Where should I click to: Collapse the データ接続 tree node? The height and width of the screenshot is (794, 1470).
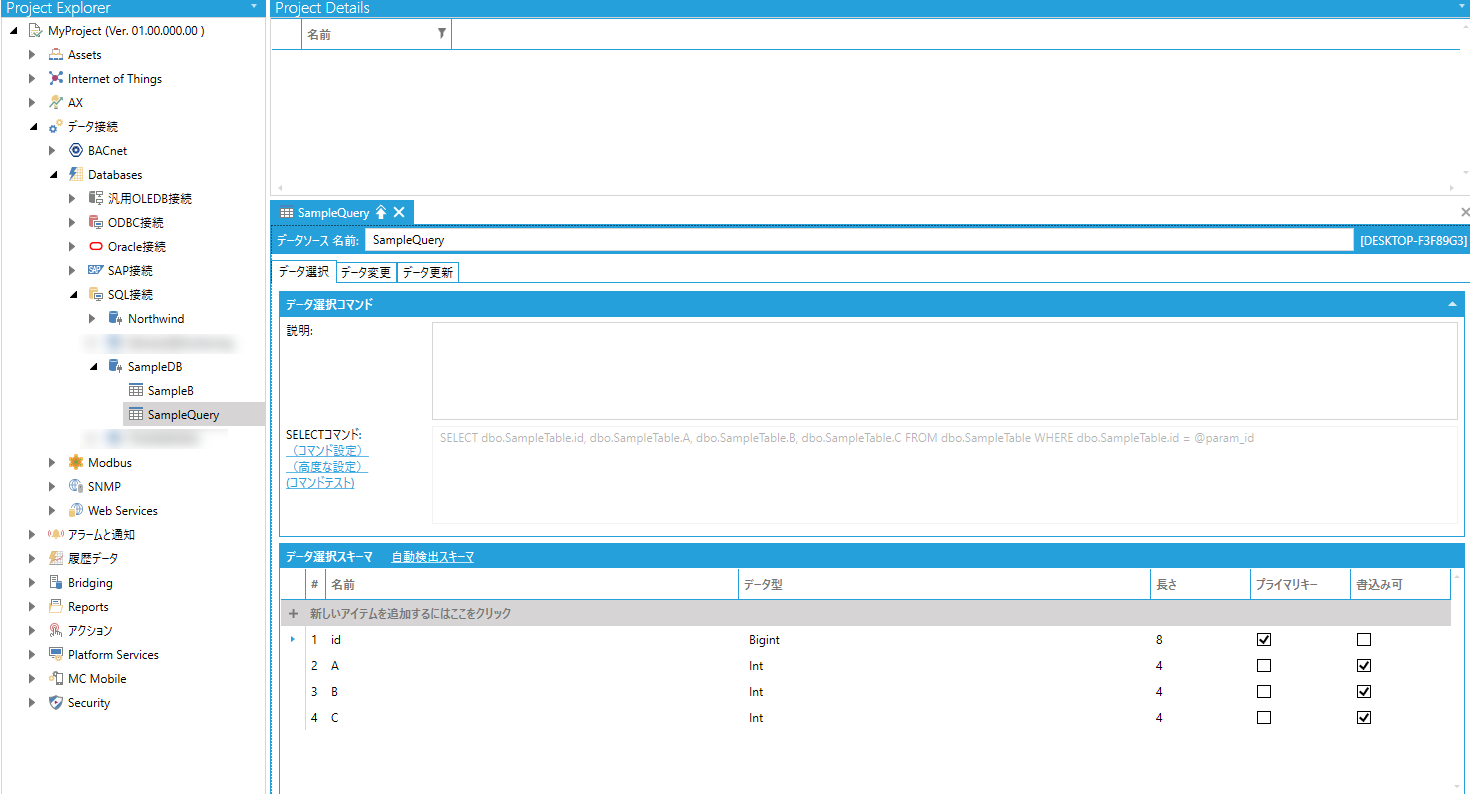tap(32, 127)
